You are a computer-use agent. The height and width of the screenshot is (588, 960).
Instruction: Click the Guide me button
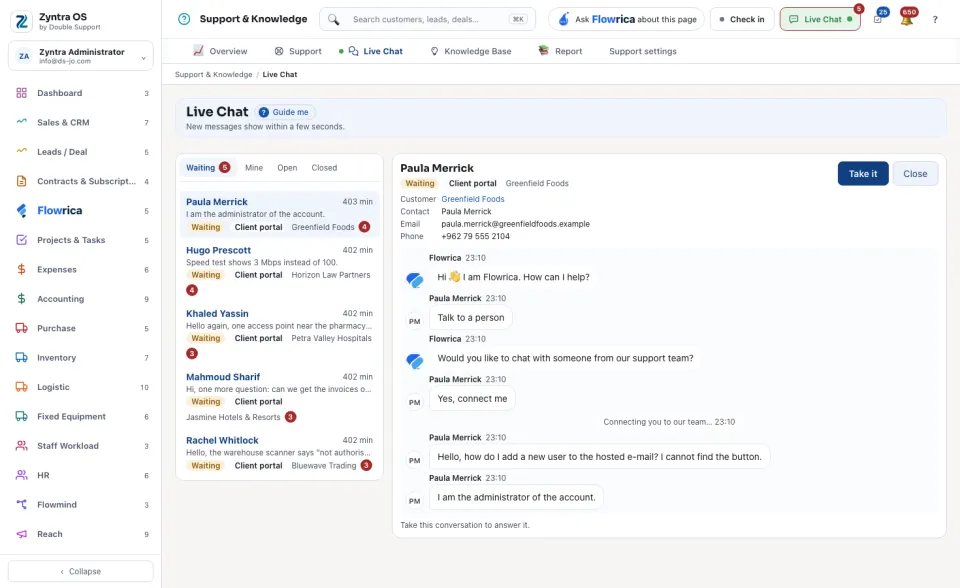click(283, 112)
